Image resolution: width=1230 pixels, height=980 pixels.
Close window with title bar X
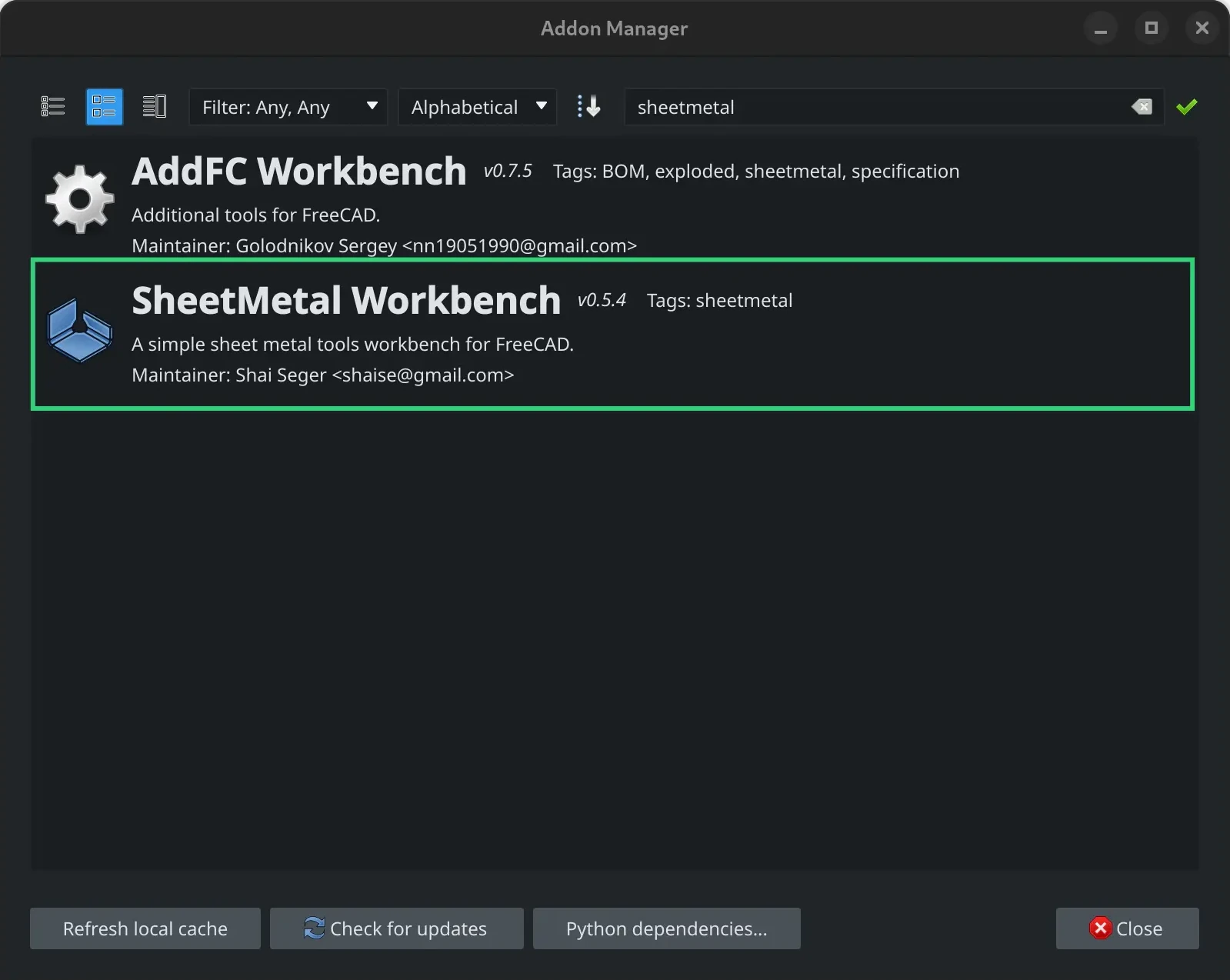pos(1202,28)
